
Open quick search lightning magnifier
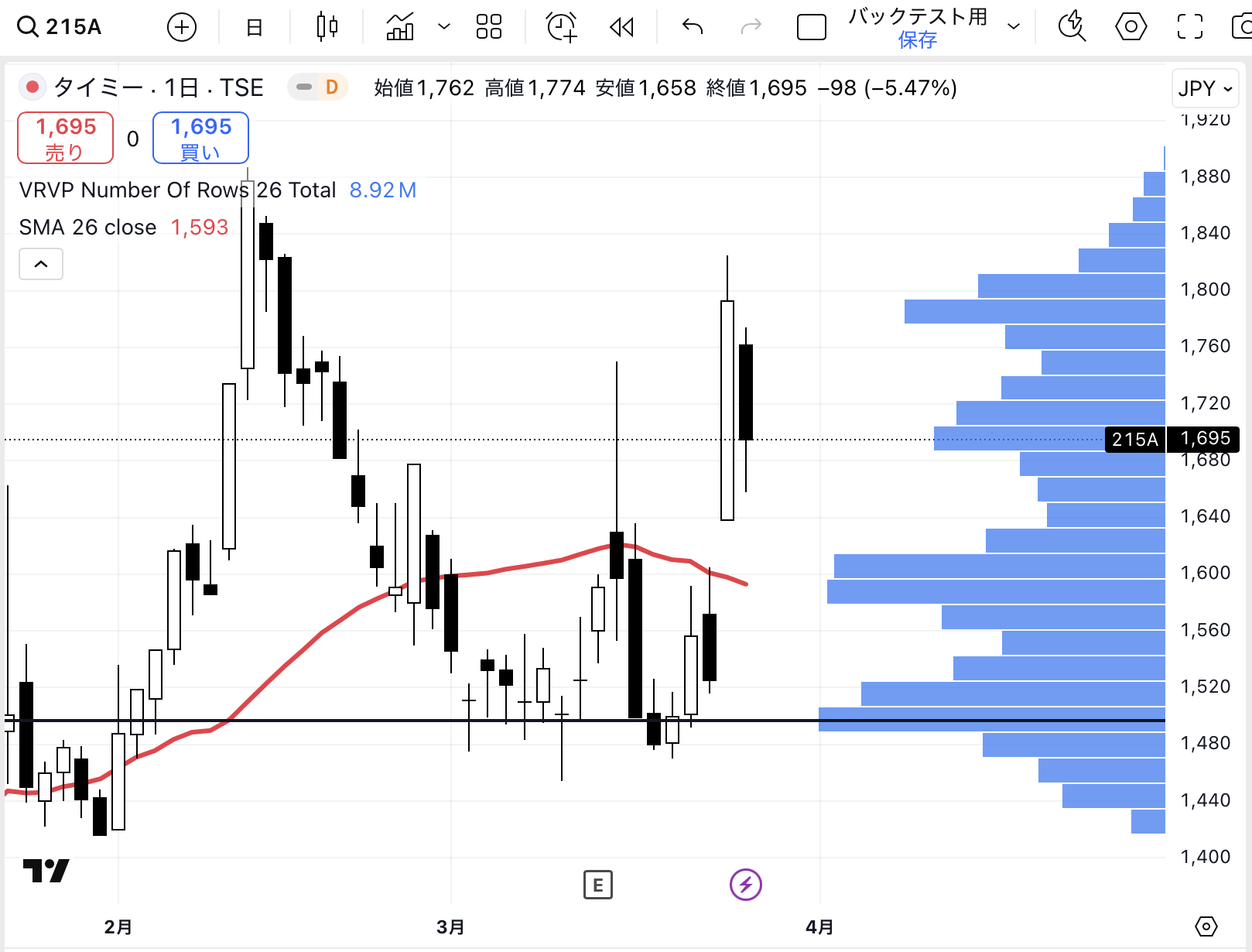point(1072,27)
